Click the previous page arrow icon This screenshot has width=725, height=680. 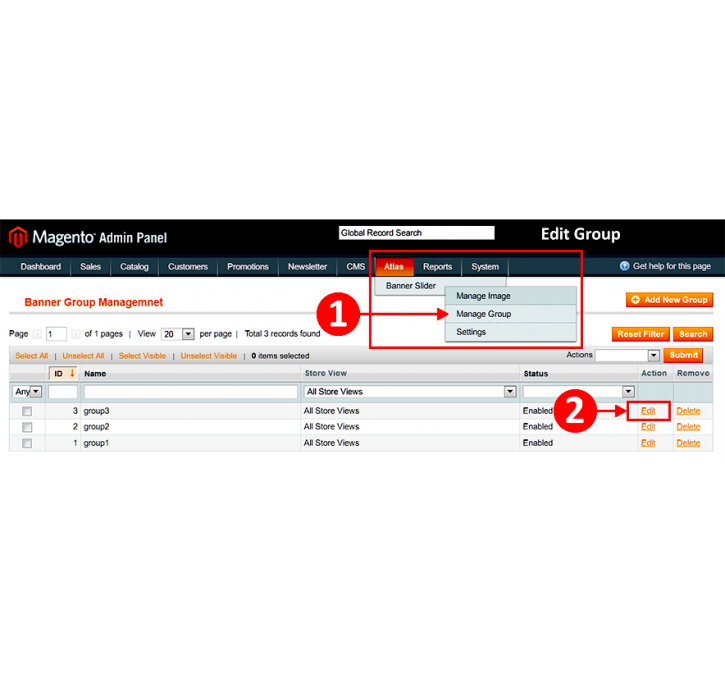[x=37, y=334]
